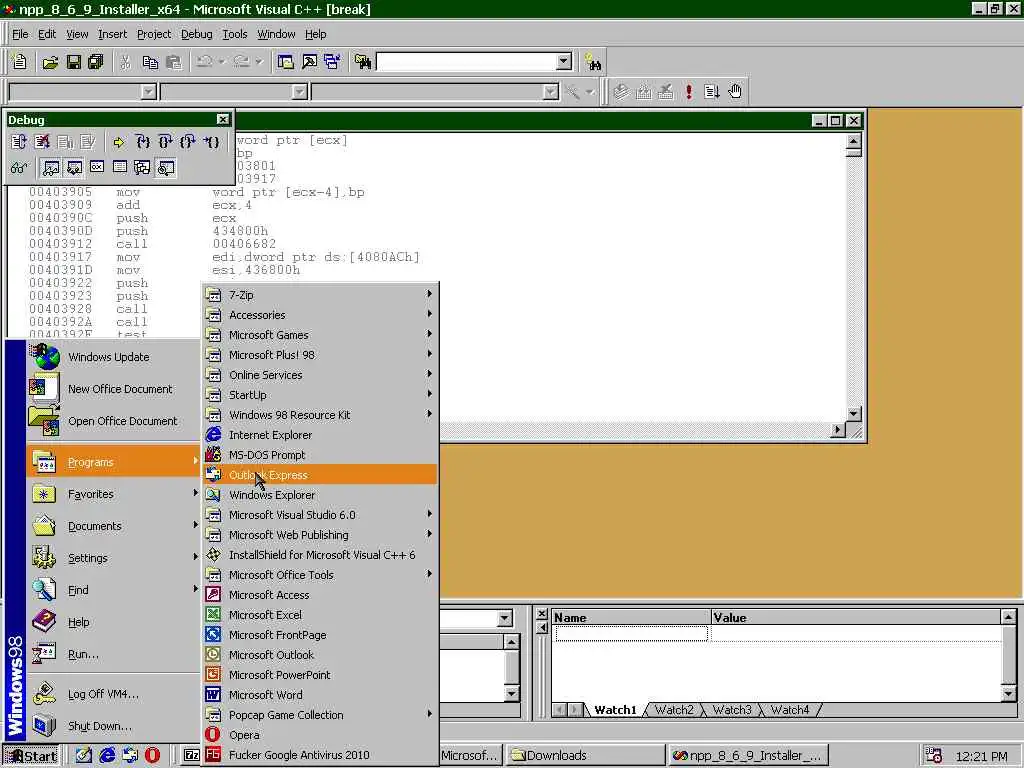Toggle the Variables window in Debug toolbar
Viewport: 1024px width, 768px height.
point(74,168)
